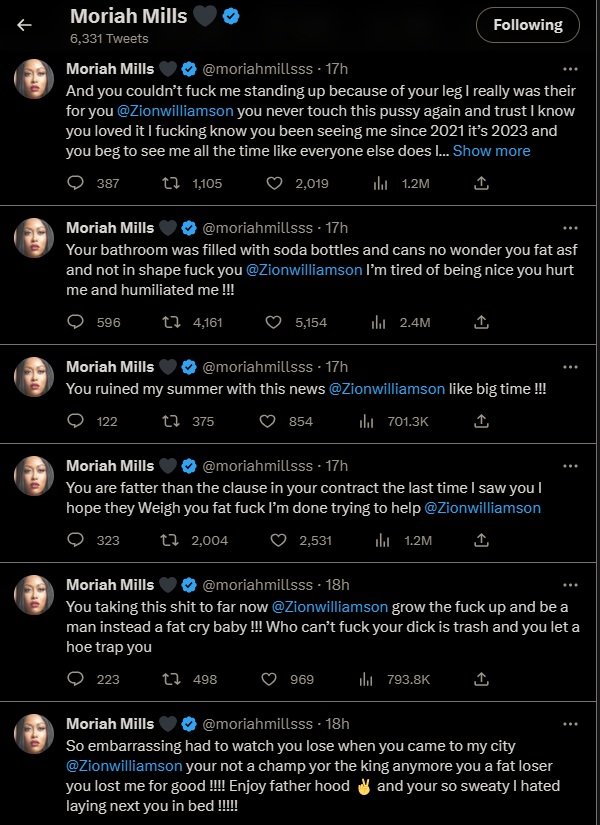
Task: Click @moriahmillsss handle on first tweet
Action: coord(259,69)
